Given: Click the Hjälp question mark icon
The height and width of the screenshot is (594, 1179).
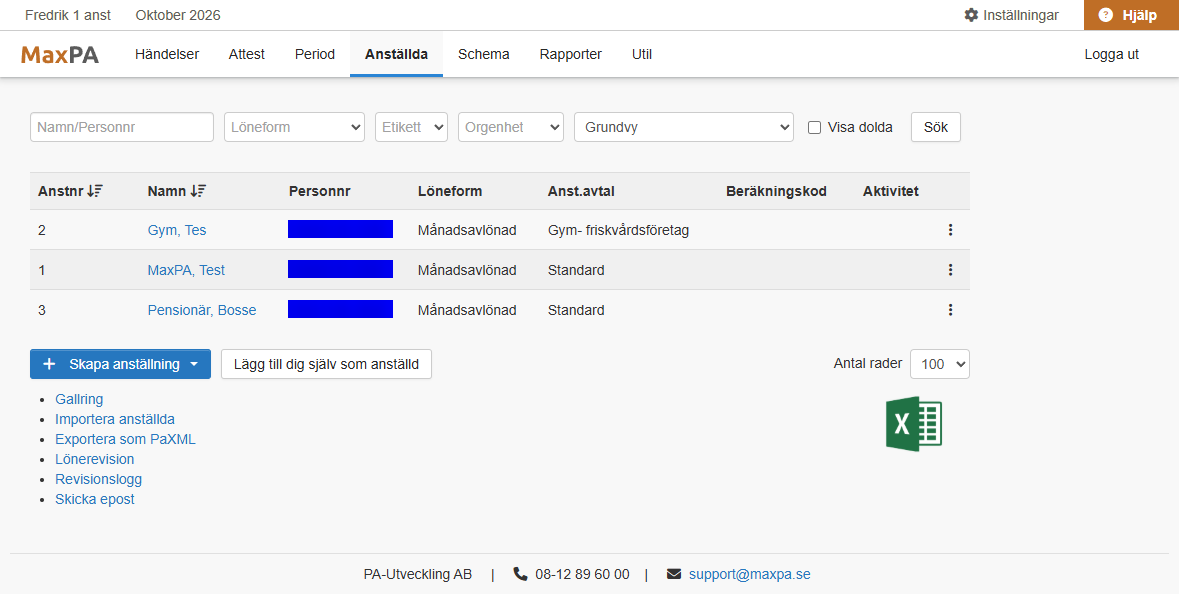Looking at the screenshot, I should pos(1105,15).
